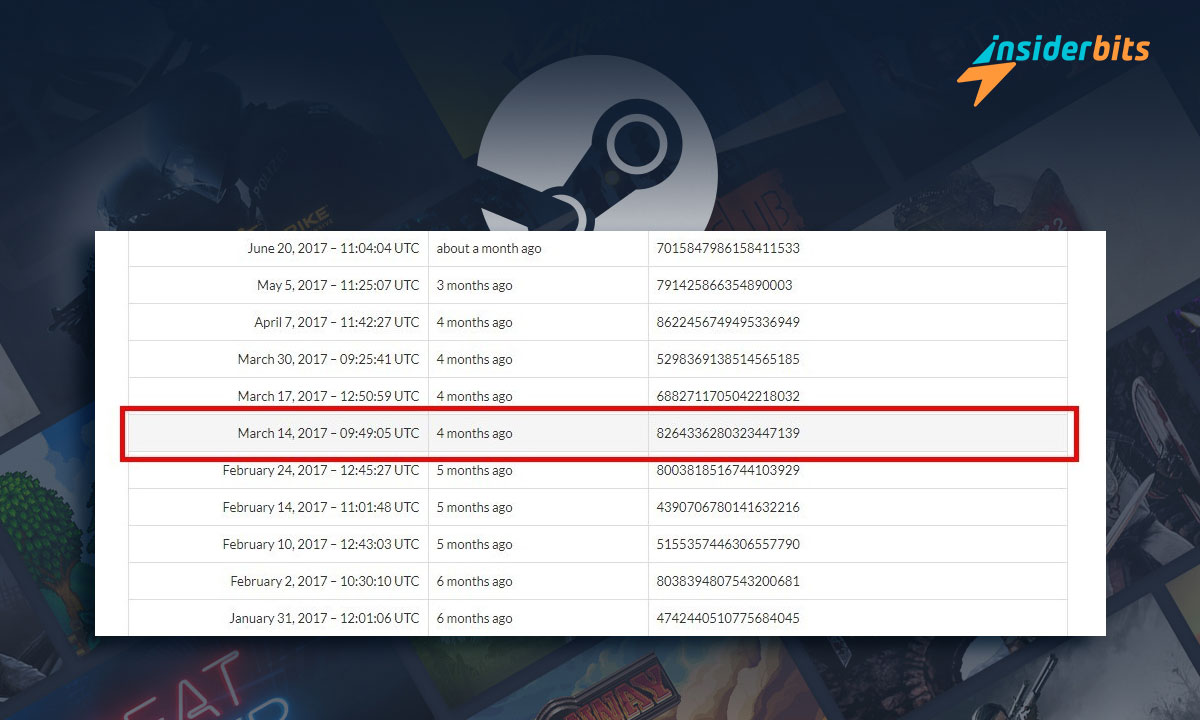Click the Insiderbits logo in the corner
The image size is (1200, 720).
click(1053, 66)
